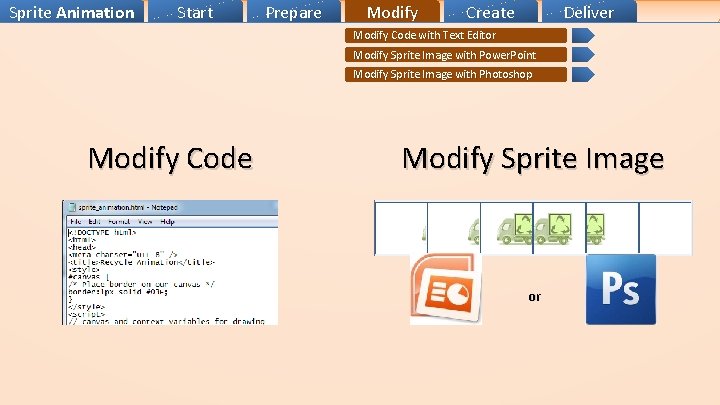The height and width of the screenshot is (405, 720).
Task: Go to the Create tab
Action: 490,11
